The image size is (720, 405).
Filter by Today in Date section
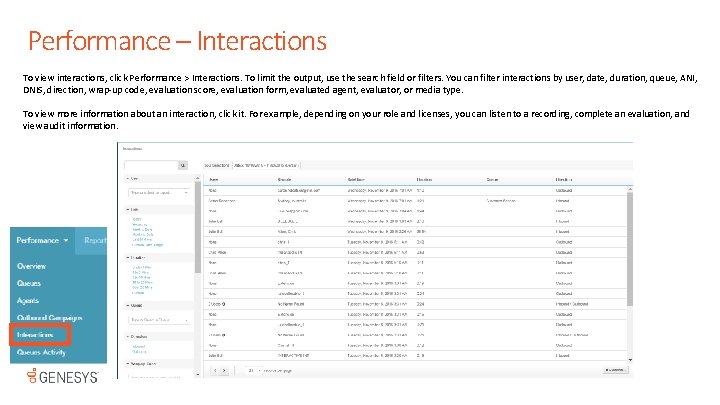[137, 219]
